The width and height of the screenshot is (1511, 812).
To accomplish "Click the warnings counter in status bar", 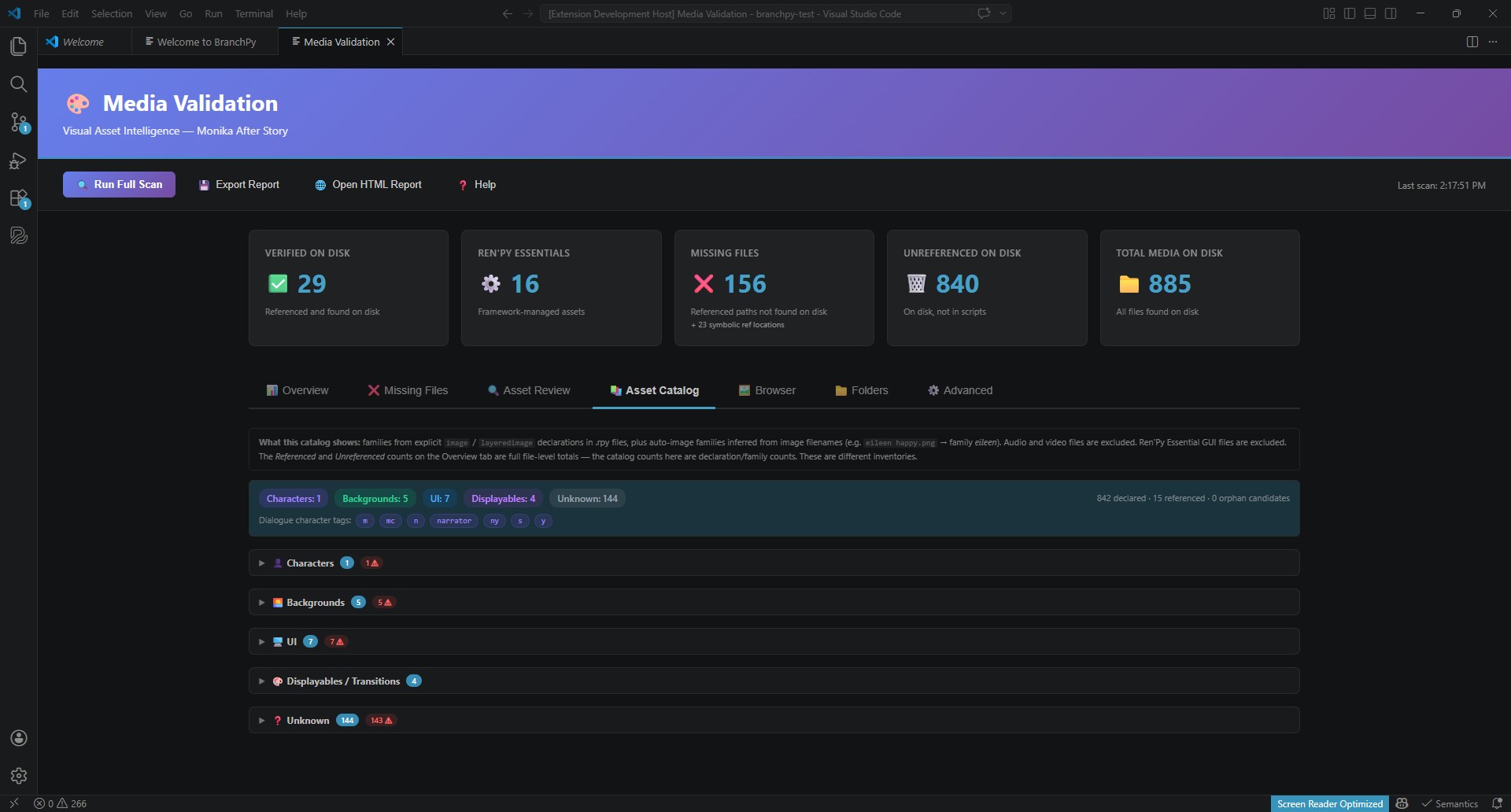I will (71, 803).
